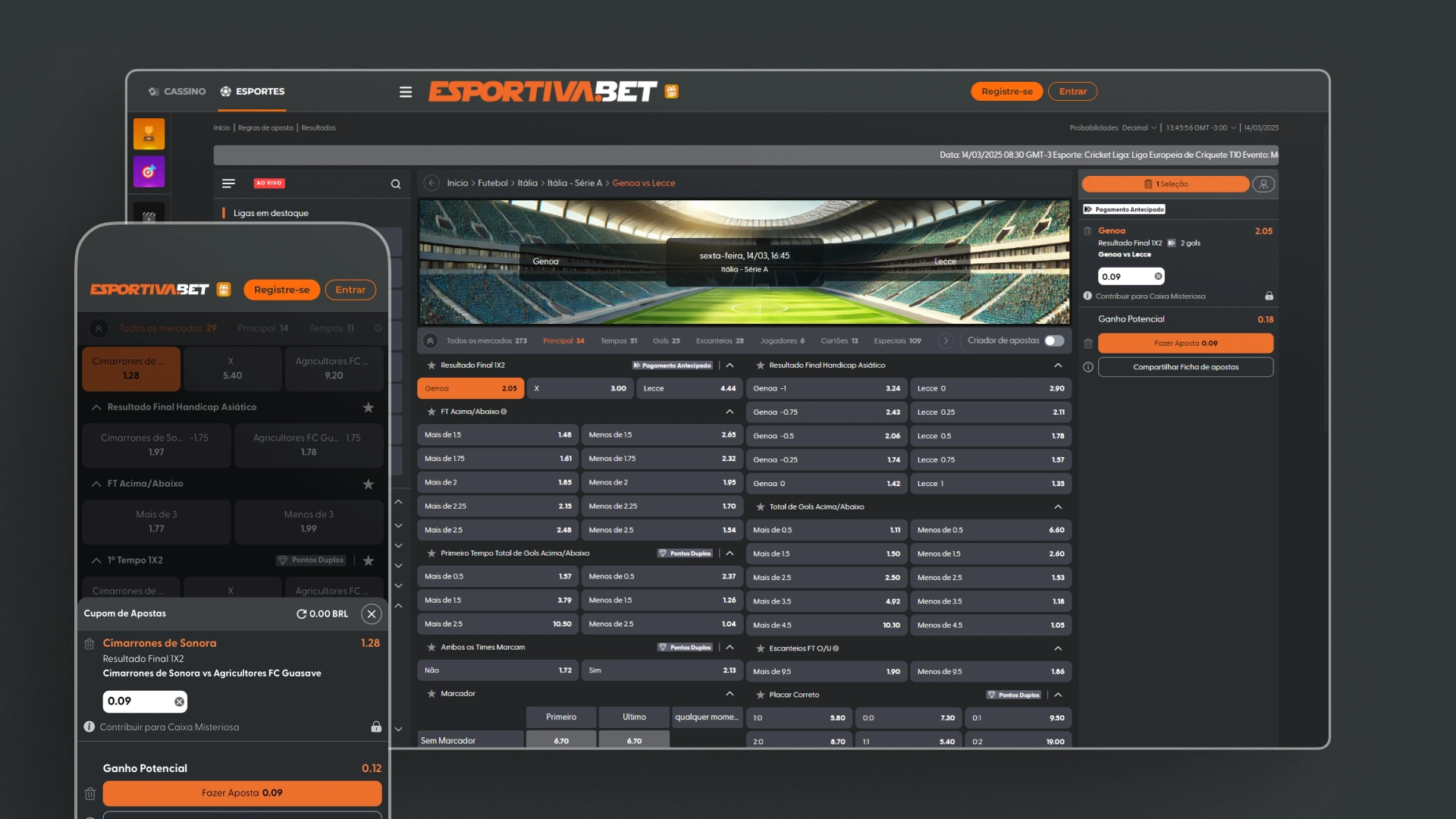Collapse the desktop Resultado Final Handicap Asiático section
Viewport: 1456px width, 819px height.
(x=1058, y=366)
